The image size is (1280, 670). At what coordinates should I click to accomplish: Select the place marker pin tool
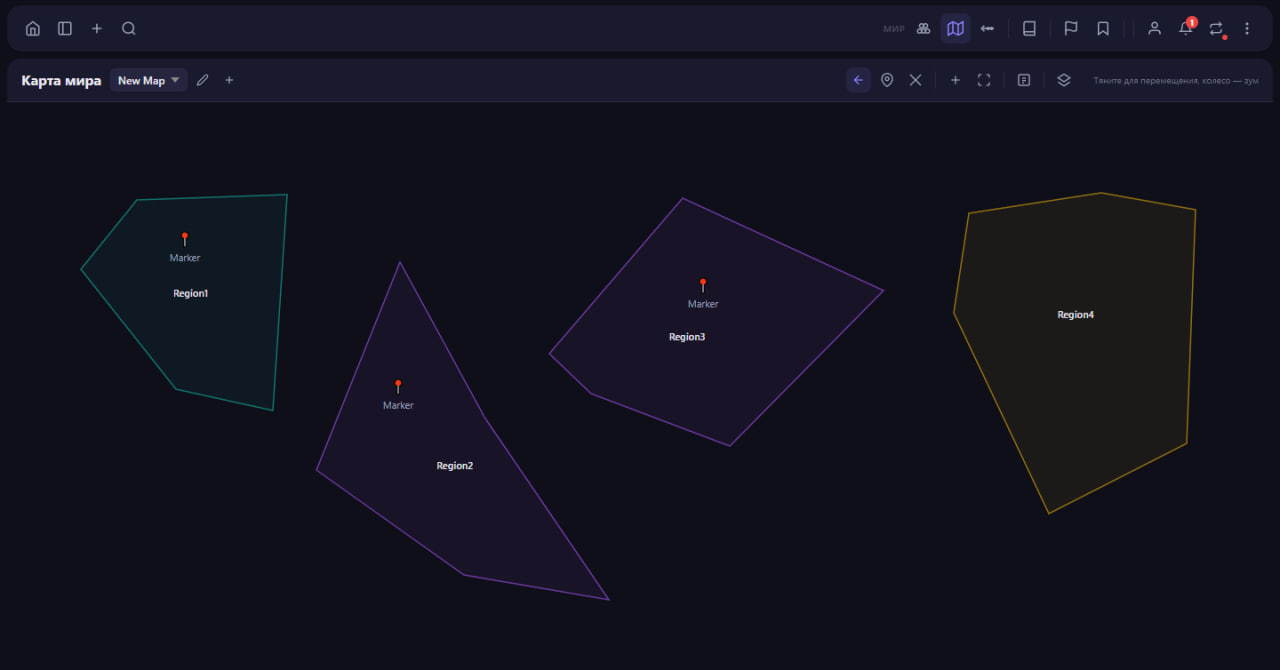pos(887,80)
